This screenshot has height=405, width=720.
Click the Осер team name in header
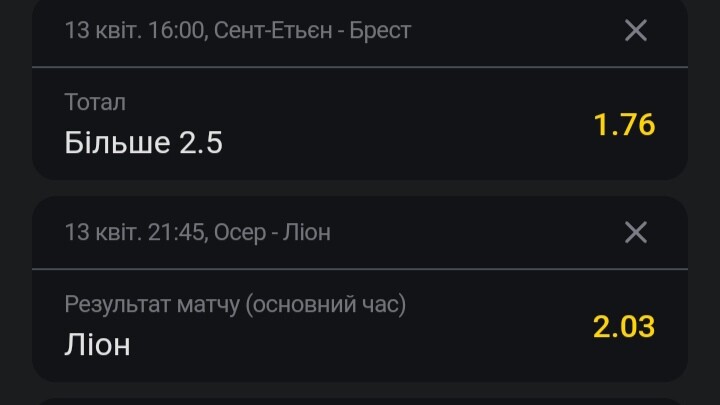coord(240,233)
